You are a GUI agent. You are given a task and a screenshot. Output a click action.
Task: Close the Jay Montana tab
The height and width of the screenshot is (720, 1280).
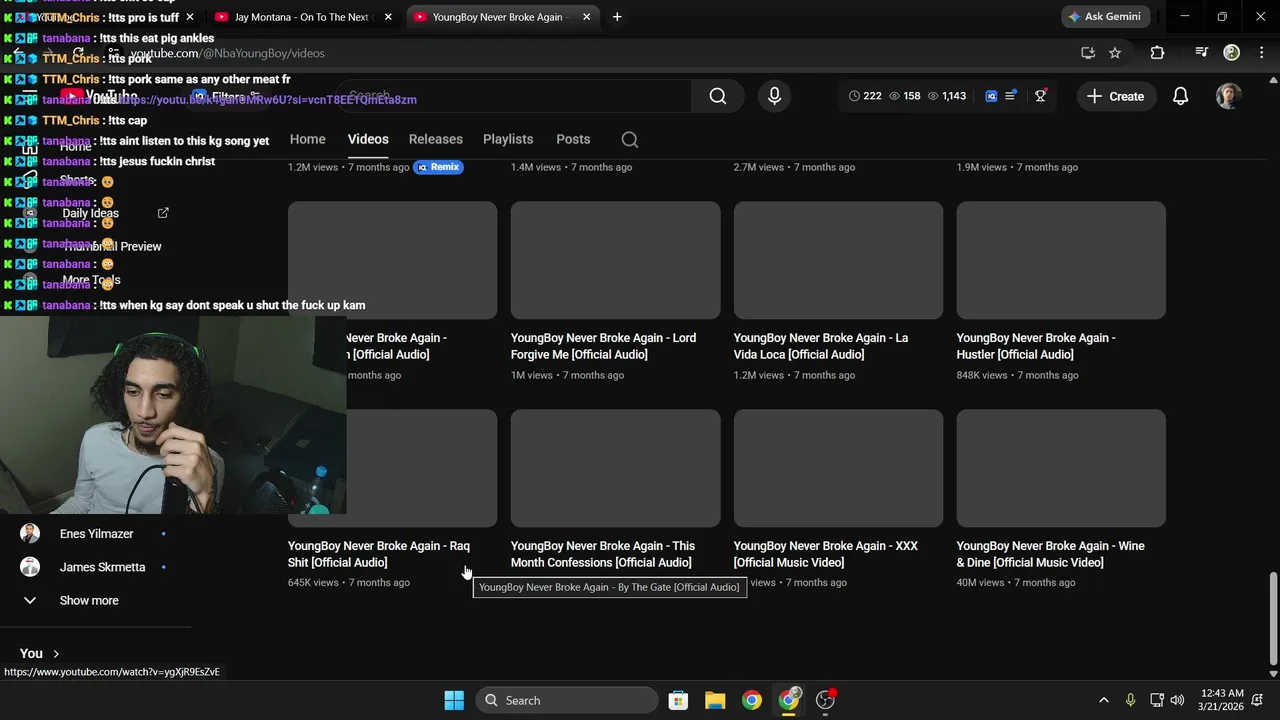pyautogui.click(x=387, y=17)
